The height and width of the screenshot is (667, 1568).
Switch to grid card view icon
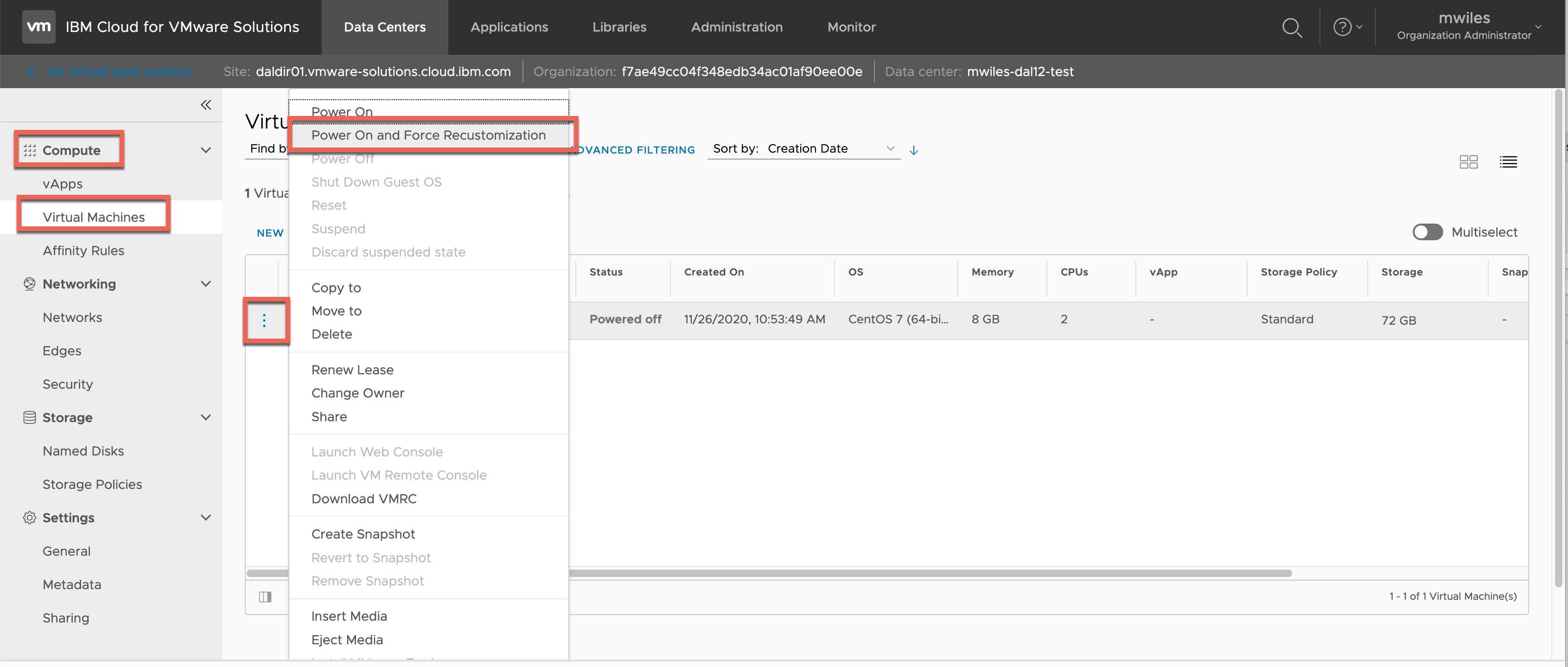[1468, 162]
